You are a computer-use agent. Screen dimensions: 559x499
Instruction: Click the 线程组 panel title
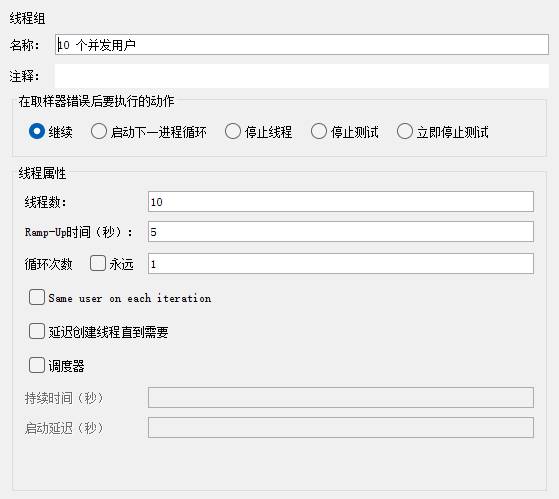coord(27,18)
